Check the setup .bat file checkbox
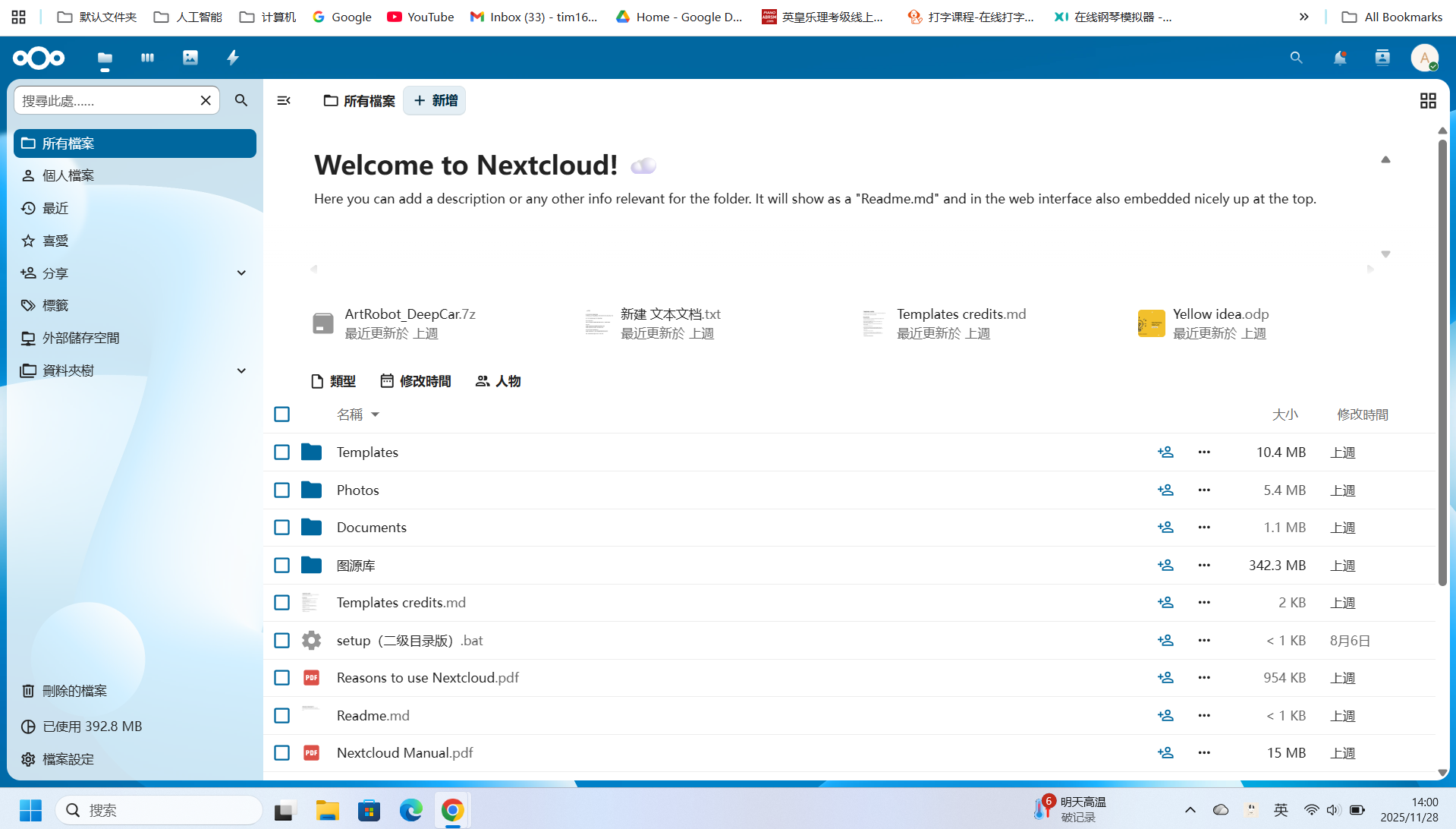Viewport: 1456px width, 829px height. point(281,641)
